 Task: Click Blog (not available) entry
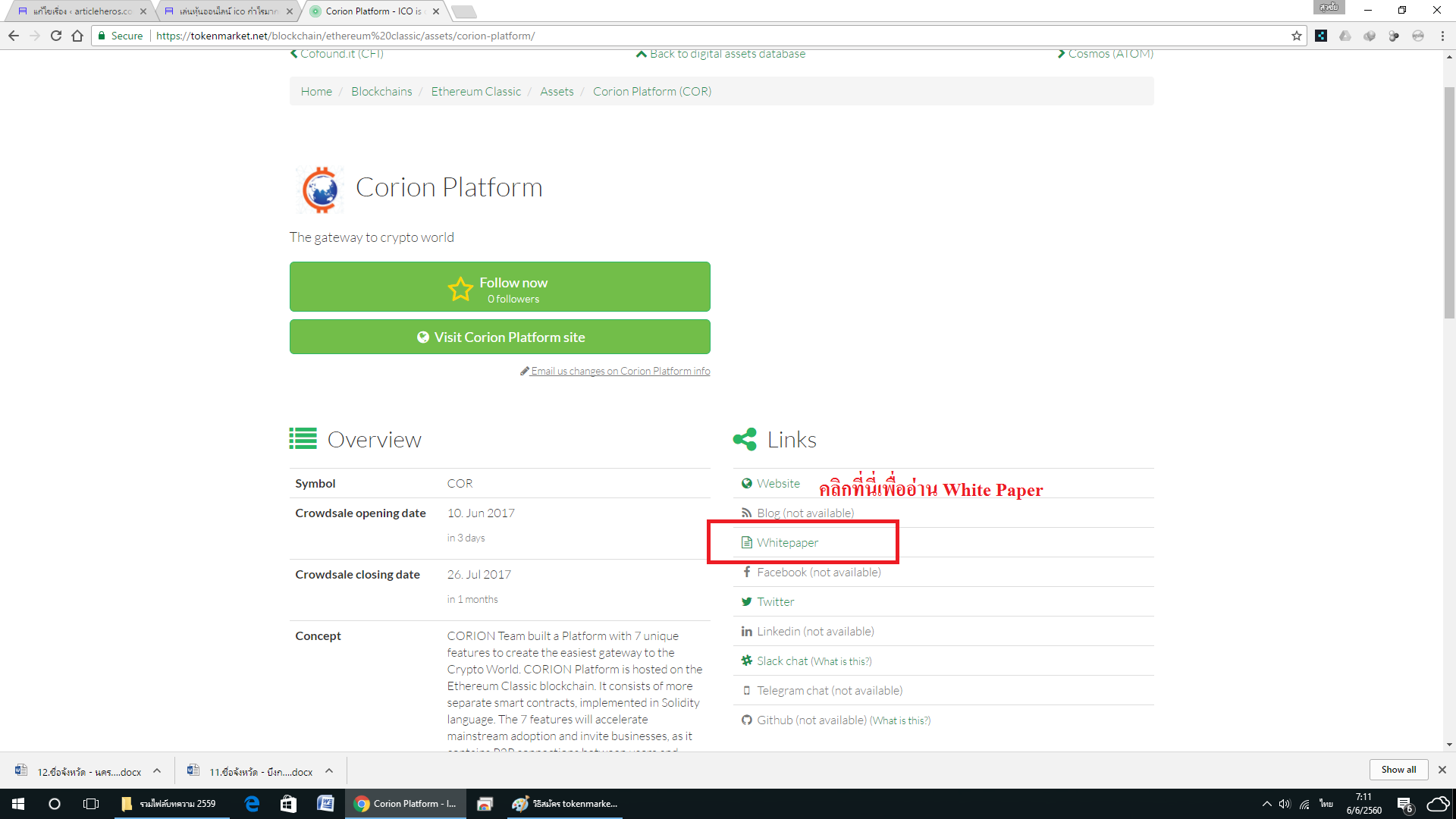805,513
